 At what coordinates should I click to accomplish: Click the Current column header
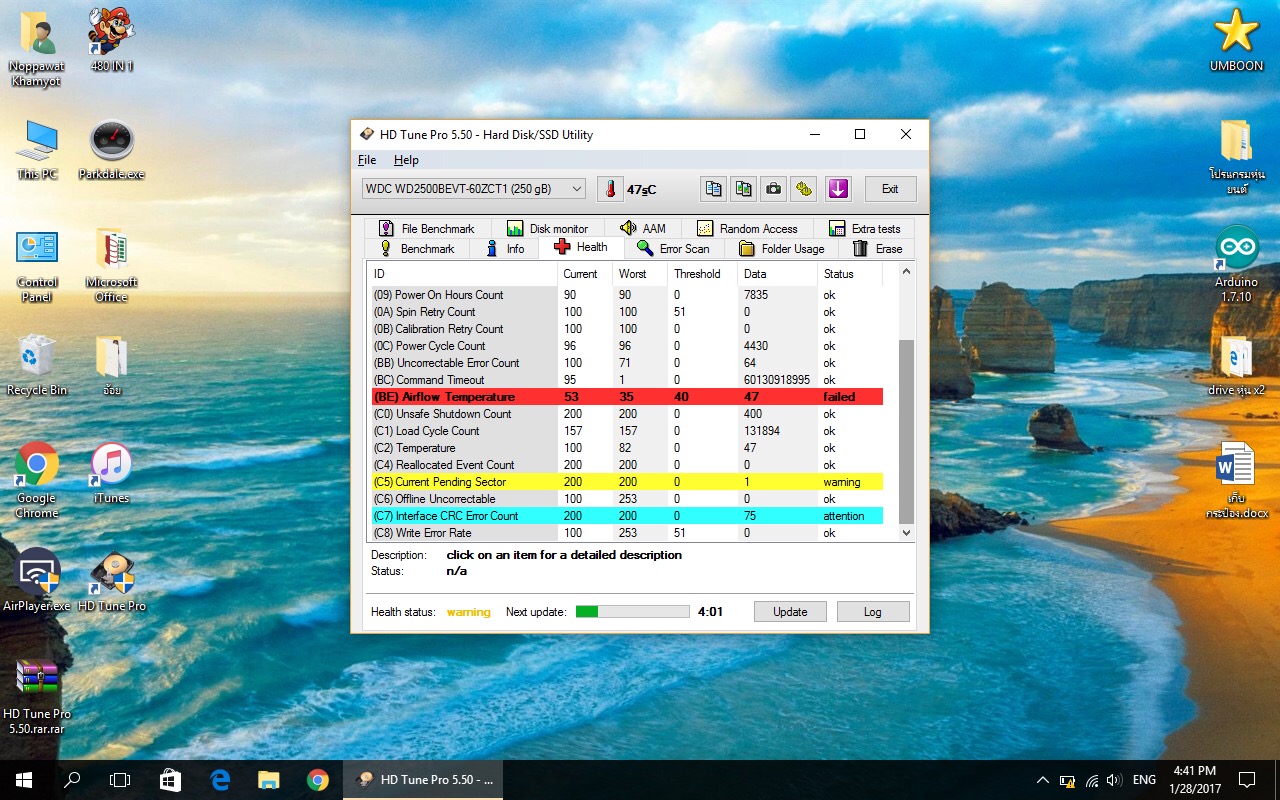click(584, 274)
